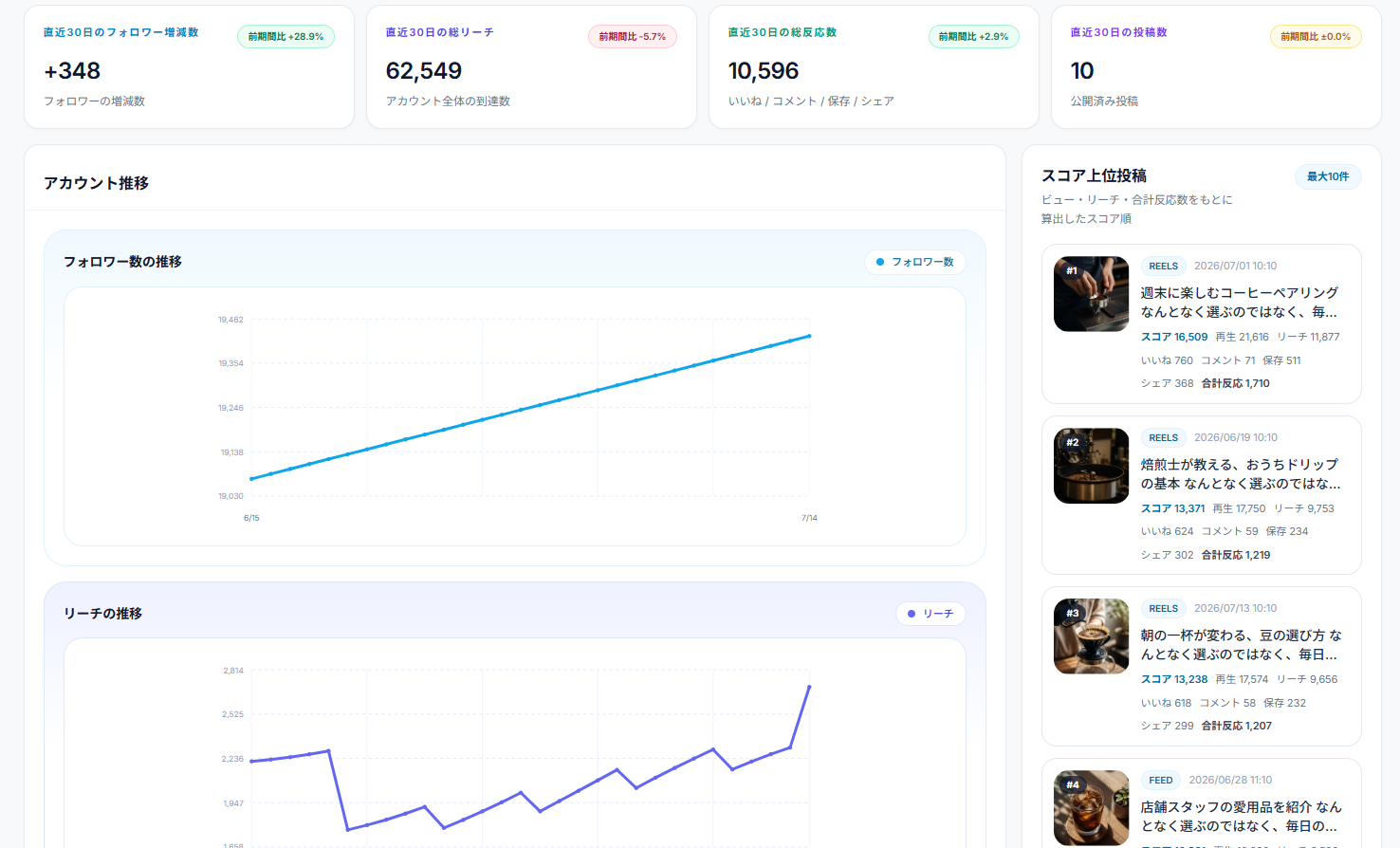1400x848 pixels.
Task: Click the FEED tag dated 2026/06/28
Action: [x=1161, y=781]
